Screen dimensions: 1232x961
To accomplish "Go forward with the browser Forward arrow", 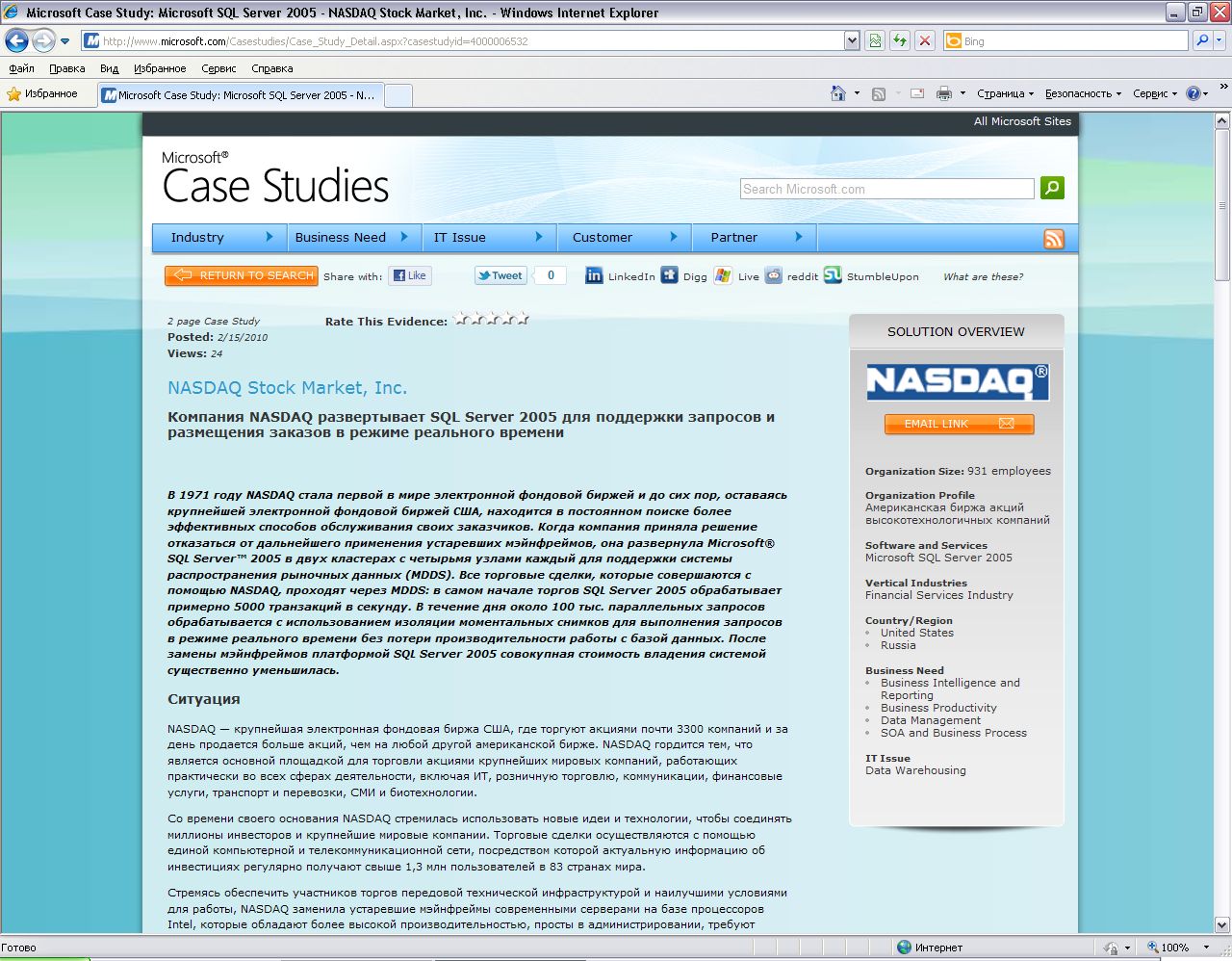I will pyautogui.click(x=43, y=40).
